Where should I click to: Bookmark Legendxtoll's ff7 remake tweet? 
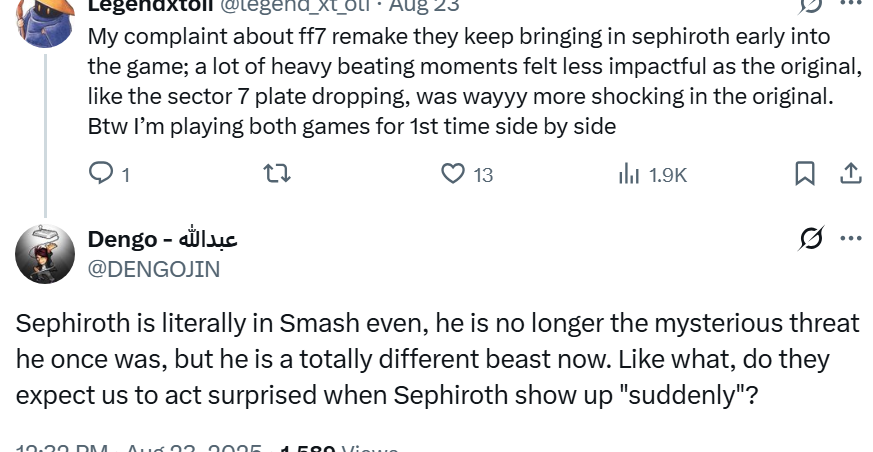(x=805, y=174)
